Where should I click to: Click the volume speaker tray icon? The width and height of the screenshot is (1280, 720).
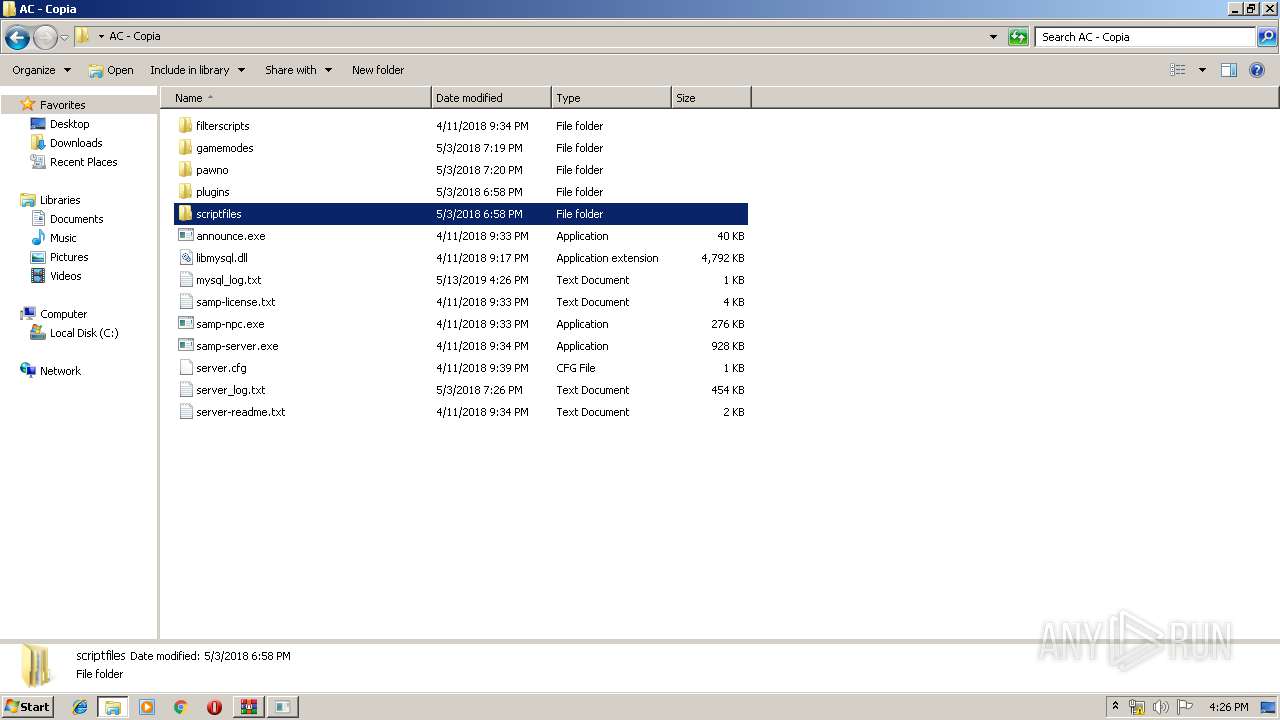[x=1161, y=707]
